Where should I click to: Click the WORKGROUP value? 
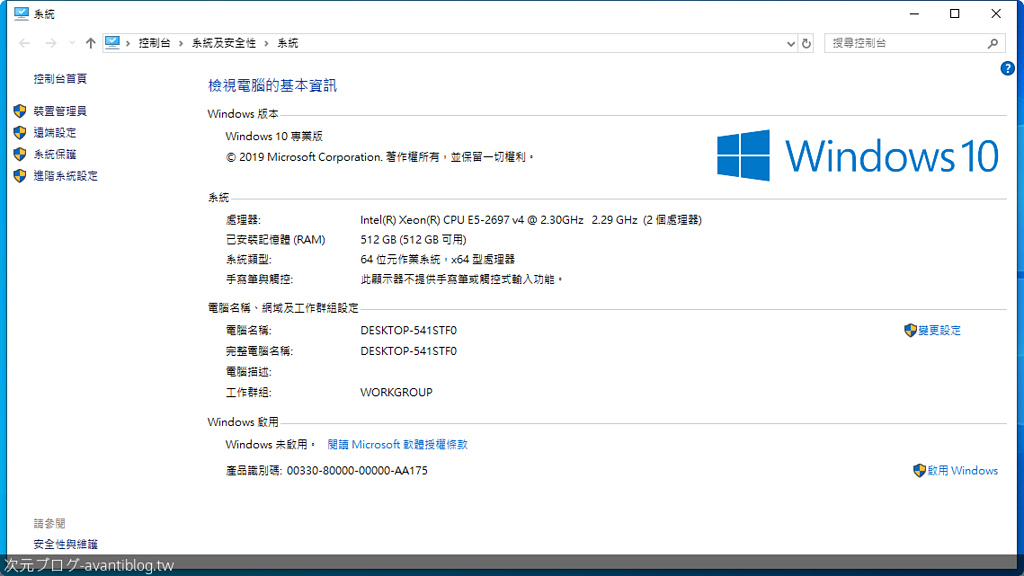[x=396, y=392]
